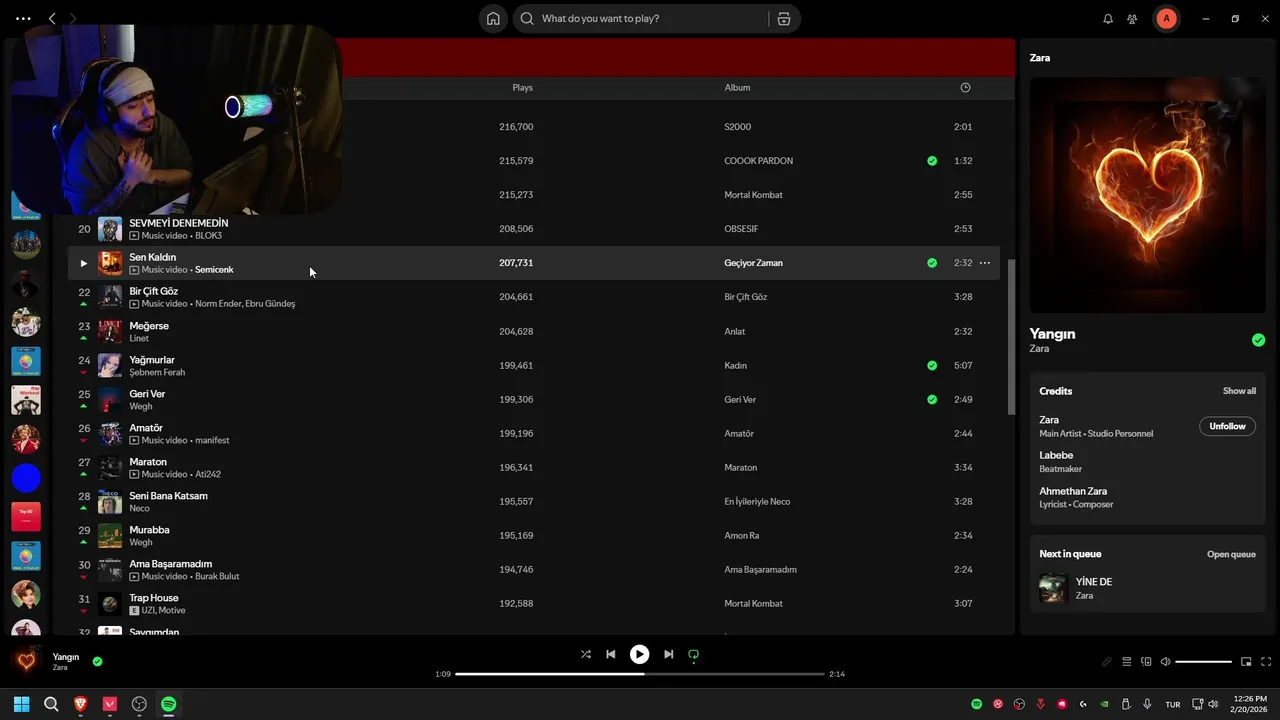Sort by Plays column header
The width and height of the screenshot is (1280, 720).
point(522,88)
